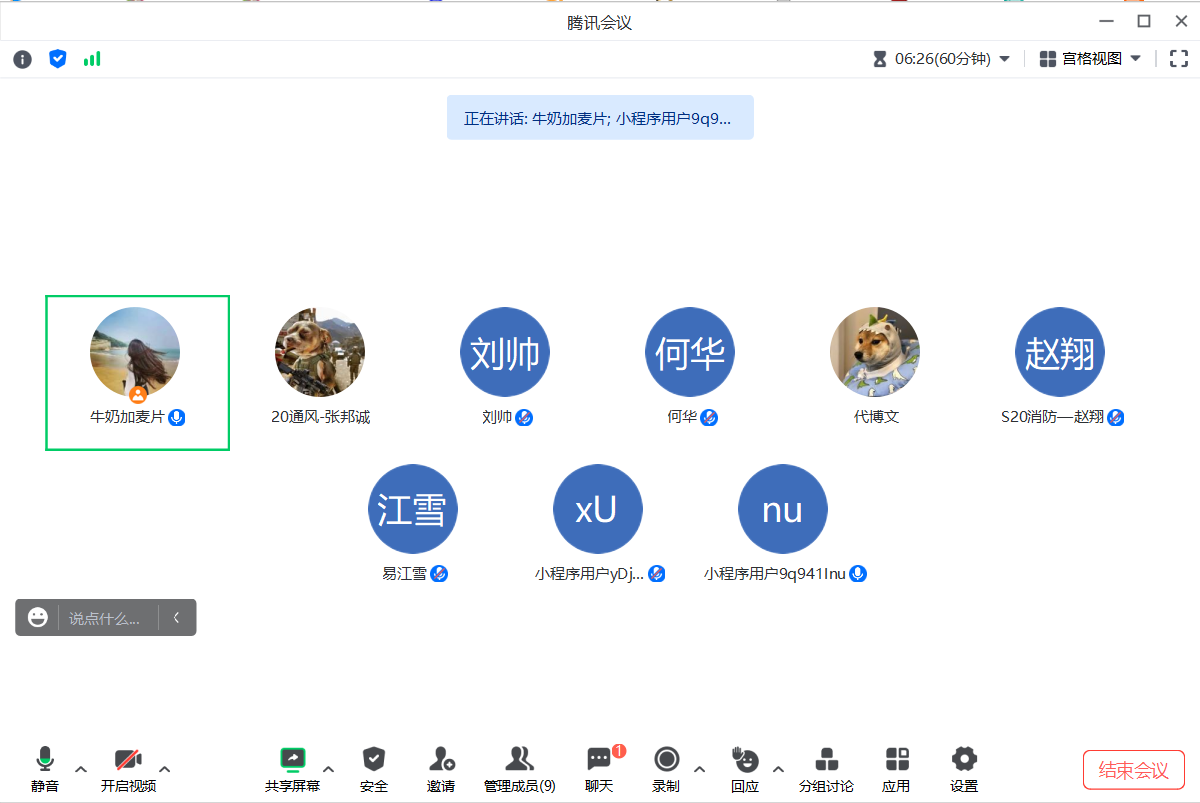1200x803 pixels.
Task: Select 江雪 participant avatar
Action: click(413, 509)
